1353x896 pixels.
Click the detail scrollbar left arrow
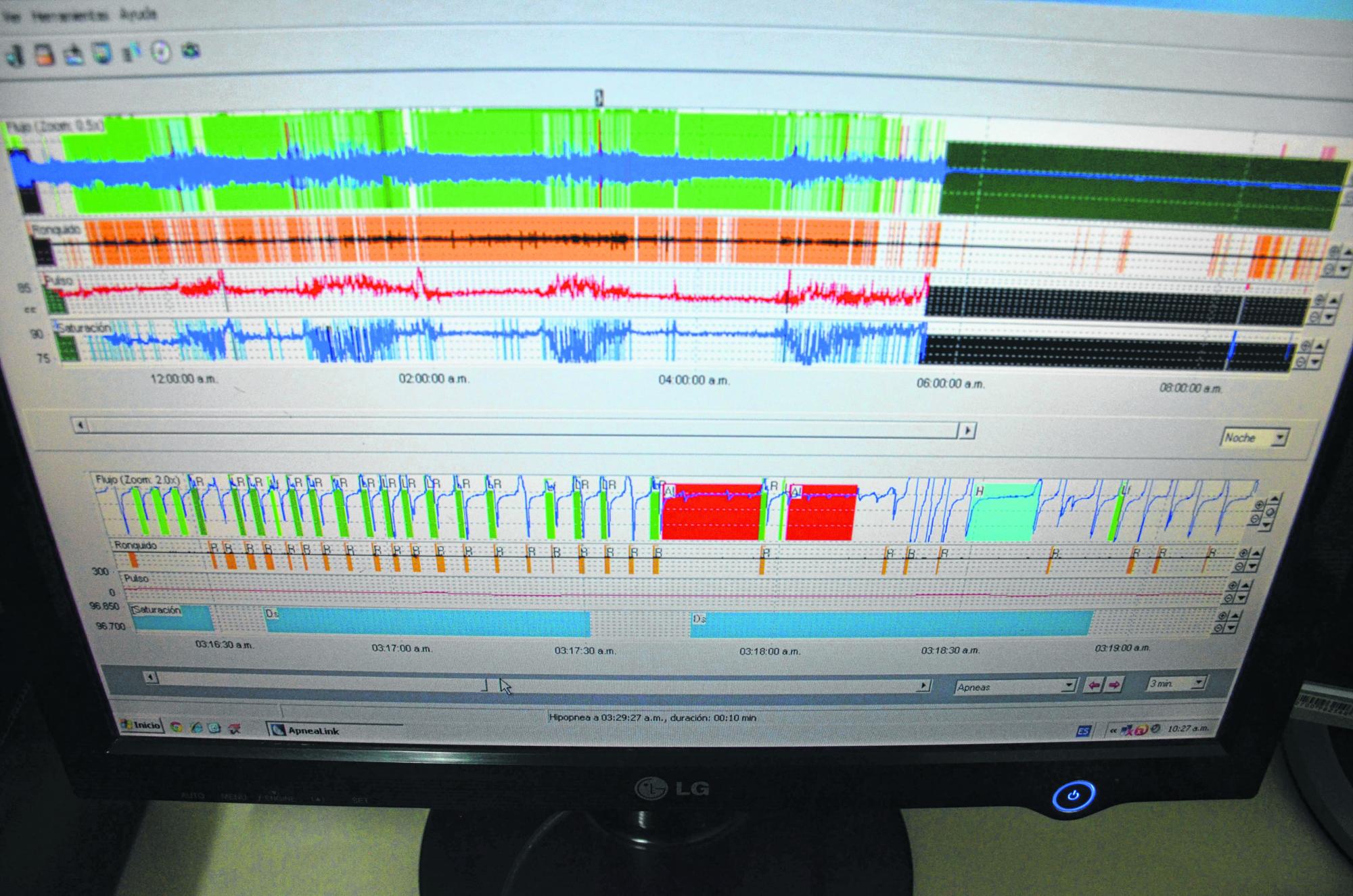[152, 677]
